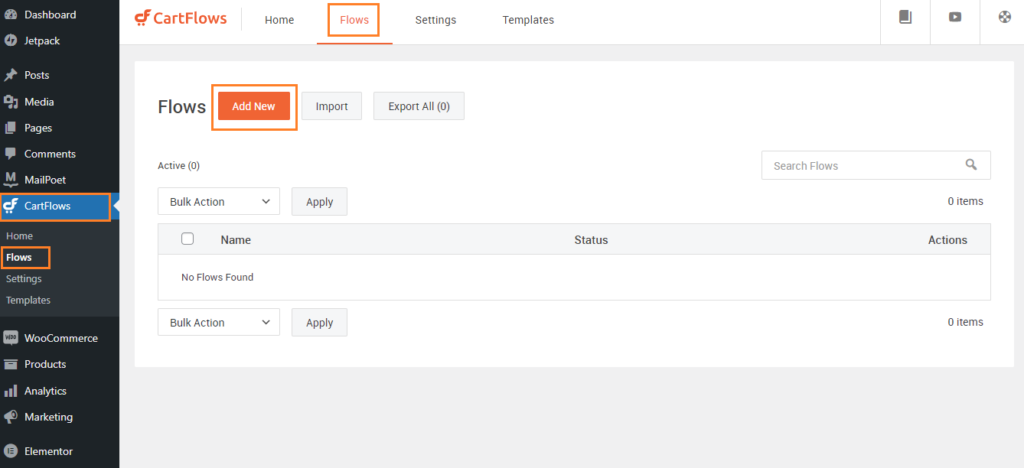
Task: Click the Jetpack sidebar icon
Action: click(10, 40)
